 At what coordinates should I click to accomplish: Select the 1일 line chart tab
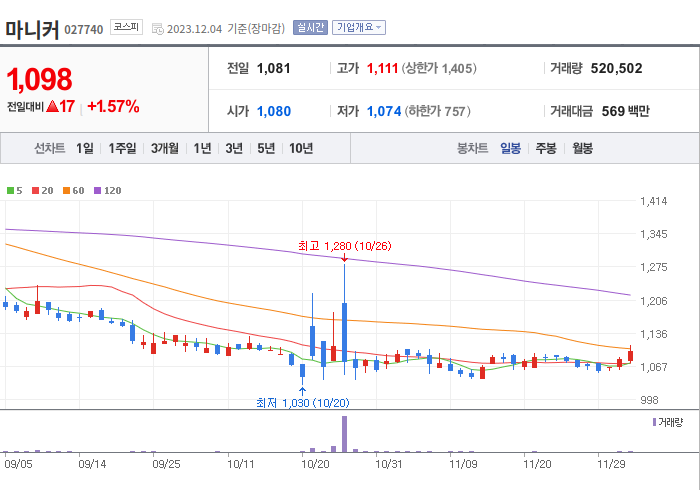pos(84,148)
